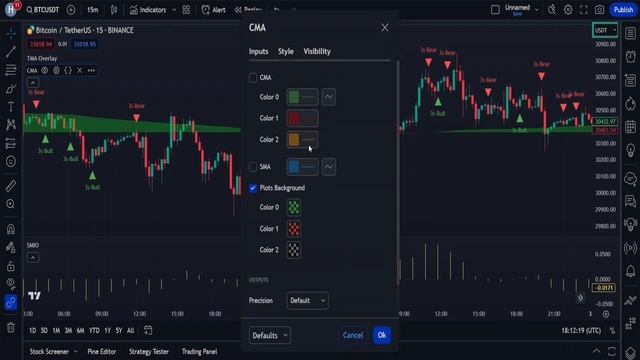The image size is (640, 360).
Task: Open the alerts clock icon in right sidebar
Action: tap(631, 56)
